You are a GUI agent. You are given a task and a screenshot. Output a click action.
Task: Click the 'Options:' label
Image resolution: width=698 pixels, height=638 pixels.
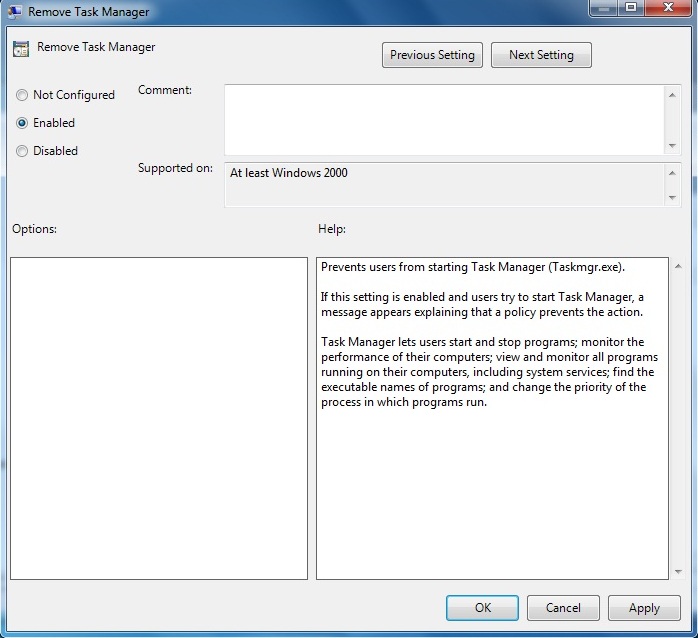(34, 229)
